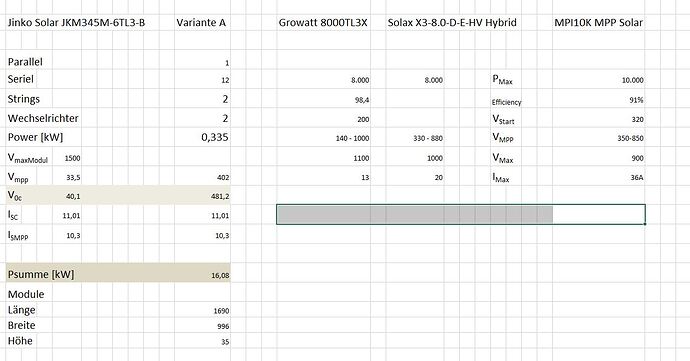Click the Strings value '2' cell
This screenshot has width=690, height=361.
pos(225,99)
